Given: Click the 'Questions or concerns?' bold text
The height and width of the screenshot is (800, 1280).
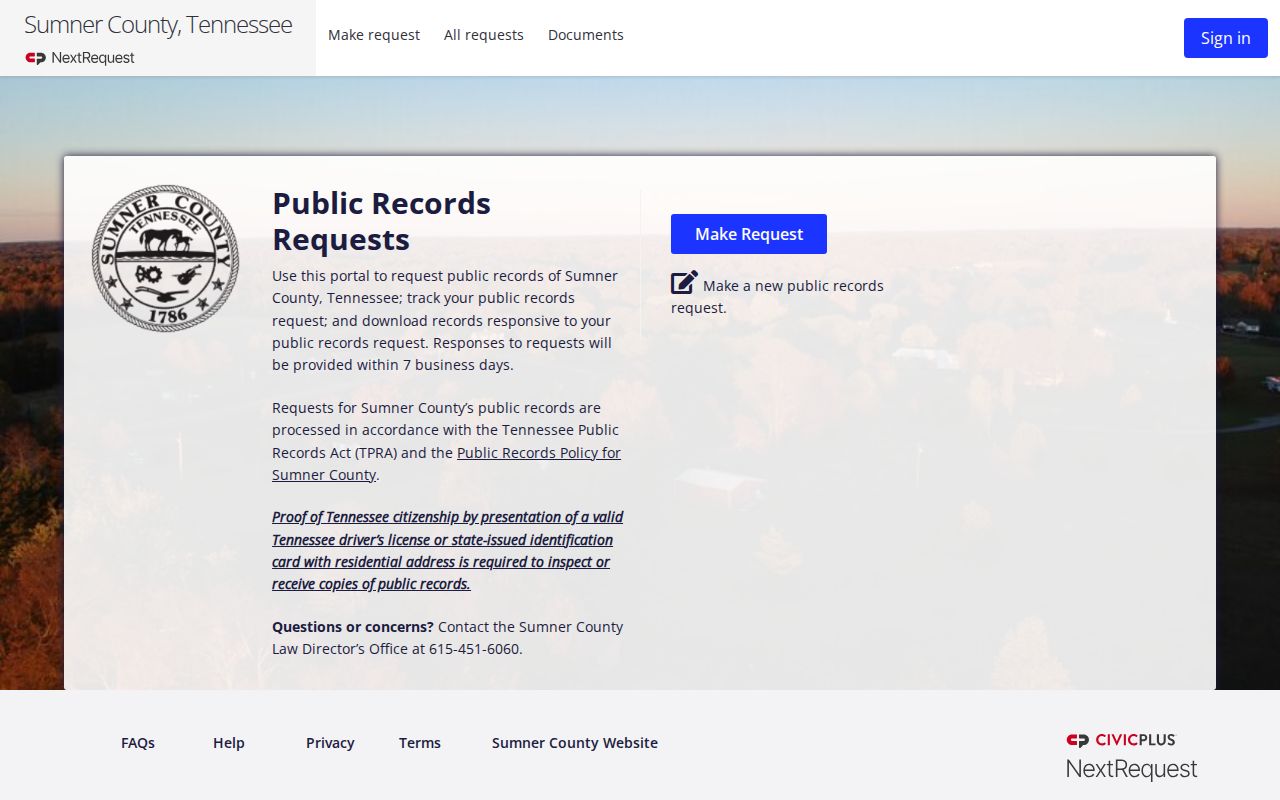Looking at the screenshot, I should coord(353,627).
